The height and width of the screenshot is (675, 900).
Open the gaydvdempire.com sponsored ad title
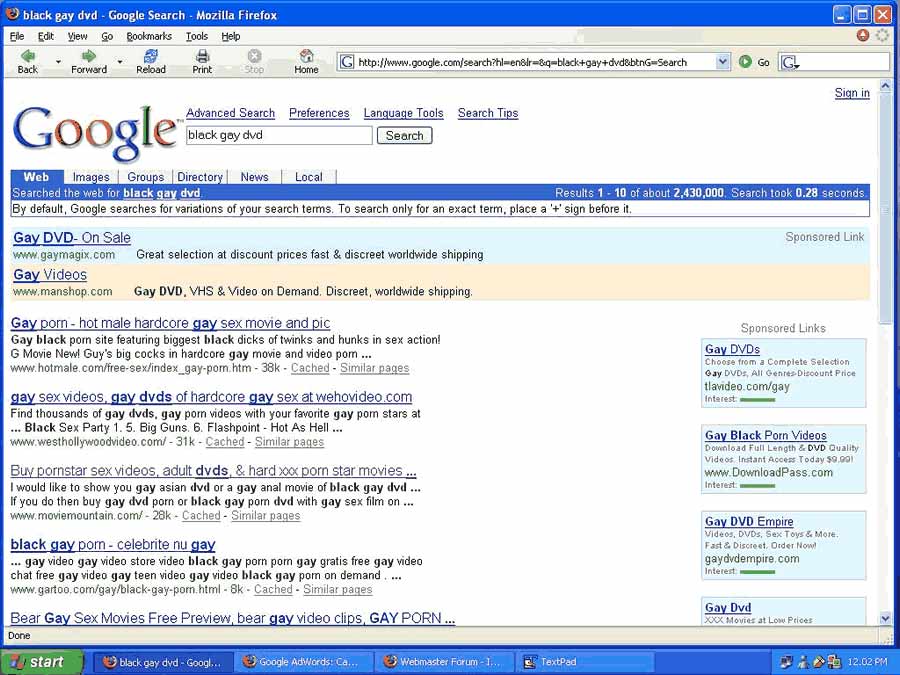[x=749, y=521]
